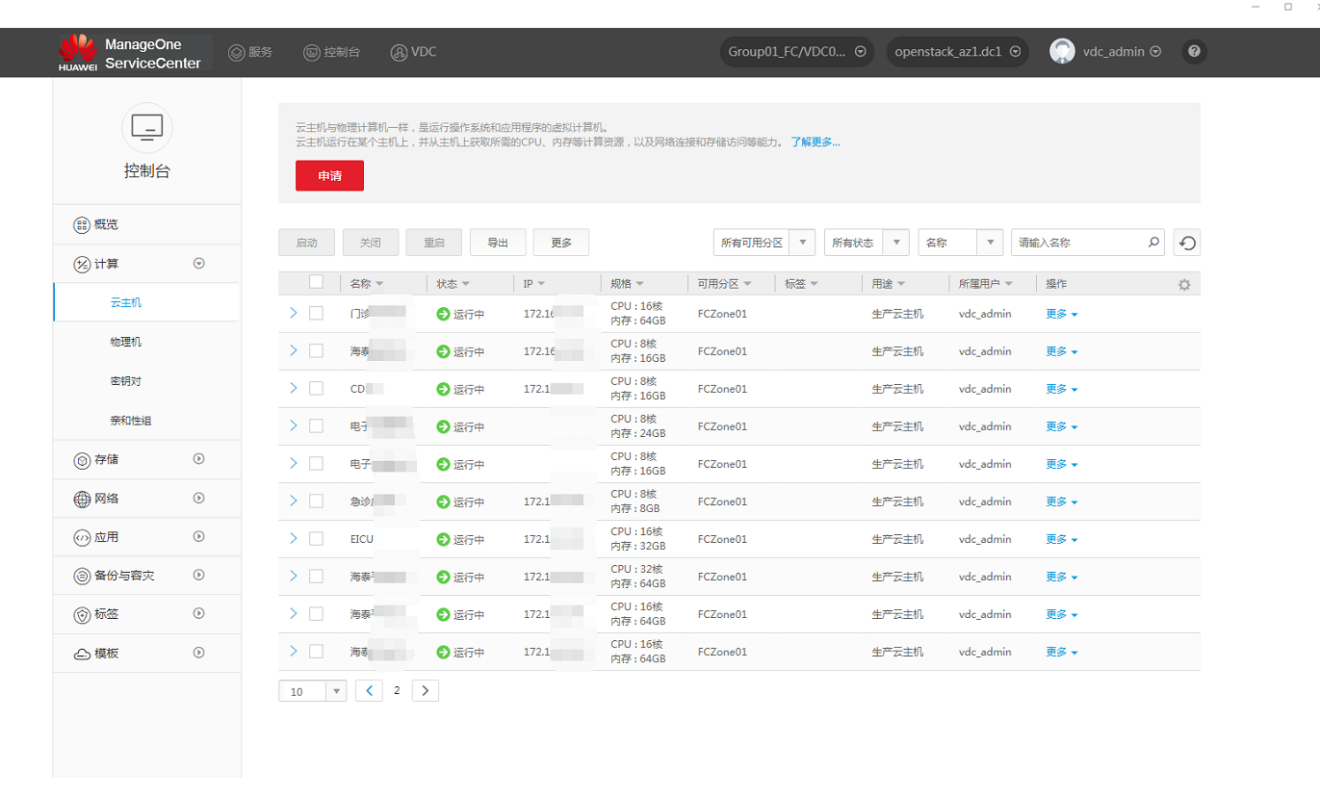Open the Group01_FC/VDC selector
Image resolution: width=1320 pixels, height=797 pixels.
click(797, 52)
